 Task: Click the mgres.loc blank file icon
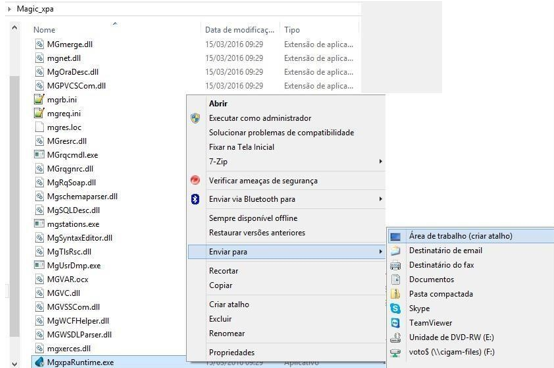tap(39, 127)
